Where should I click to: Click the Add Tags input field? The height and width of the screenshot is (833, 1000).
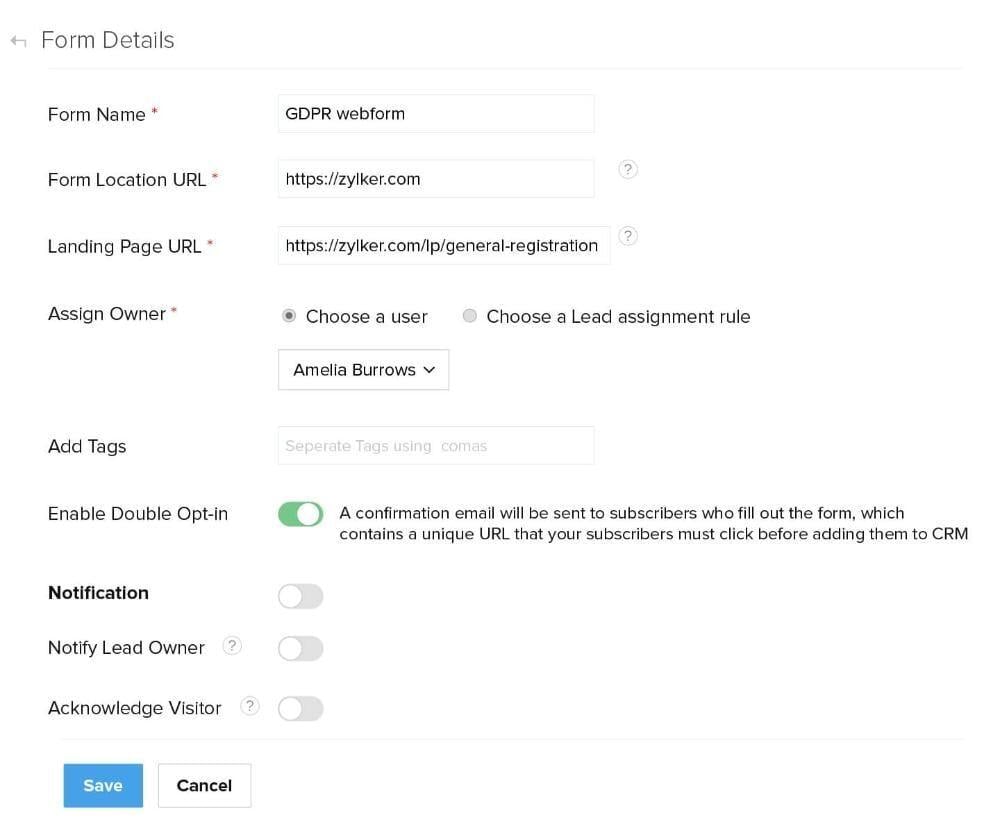pyautogui.click(x=436, y=446)
